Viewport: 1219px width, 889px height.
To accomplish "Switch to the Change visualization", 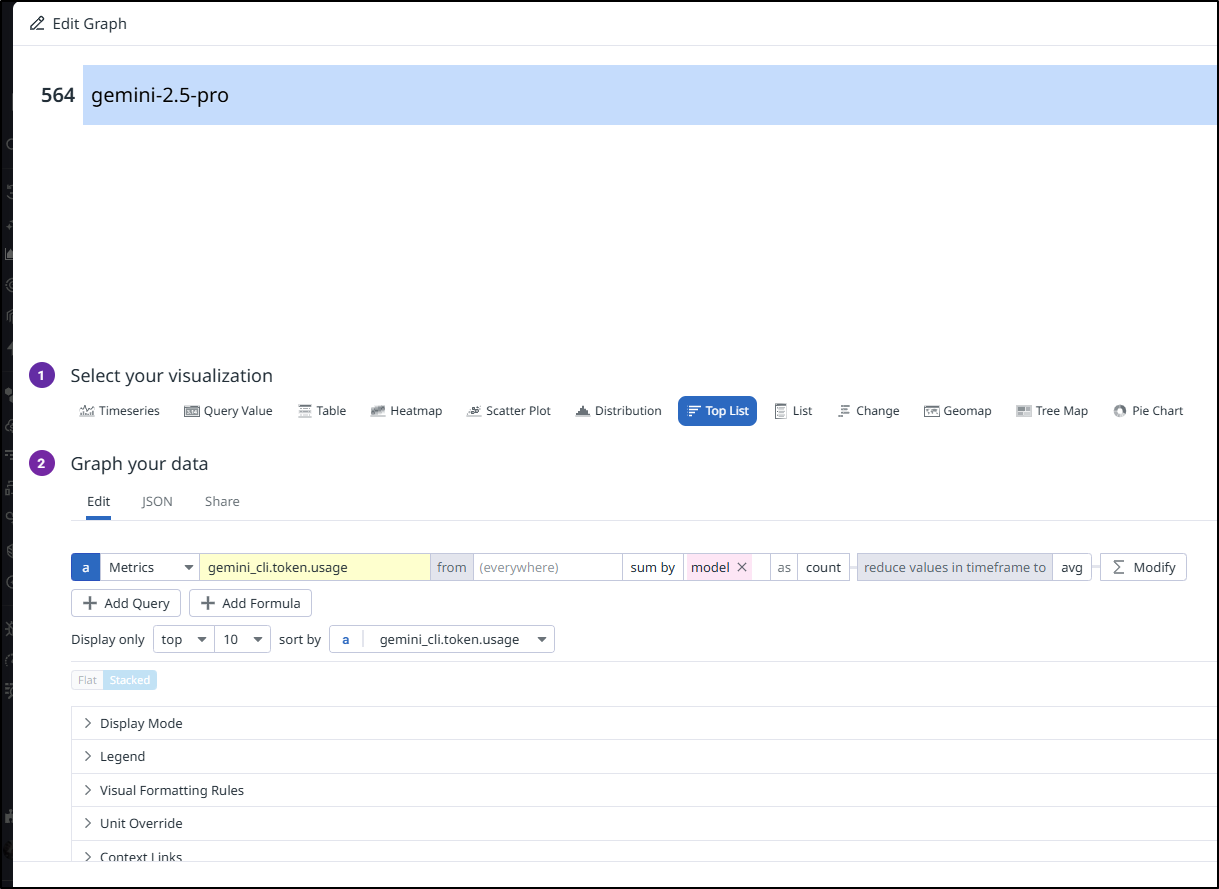I will (x=868, y=411).
